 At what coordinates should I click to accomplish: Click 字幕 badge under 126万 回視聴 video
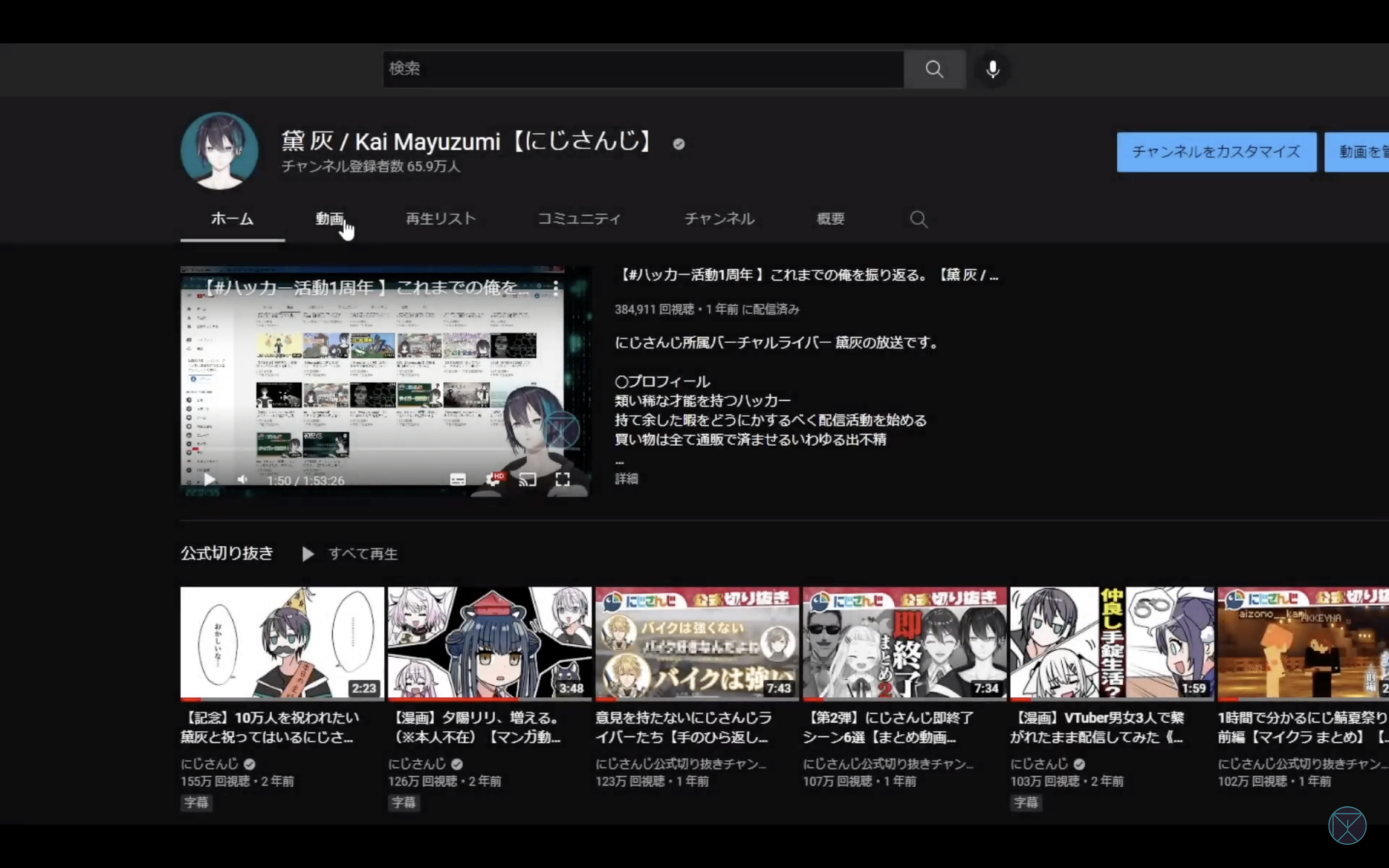pos(404,802)
